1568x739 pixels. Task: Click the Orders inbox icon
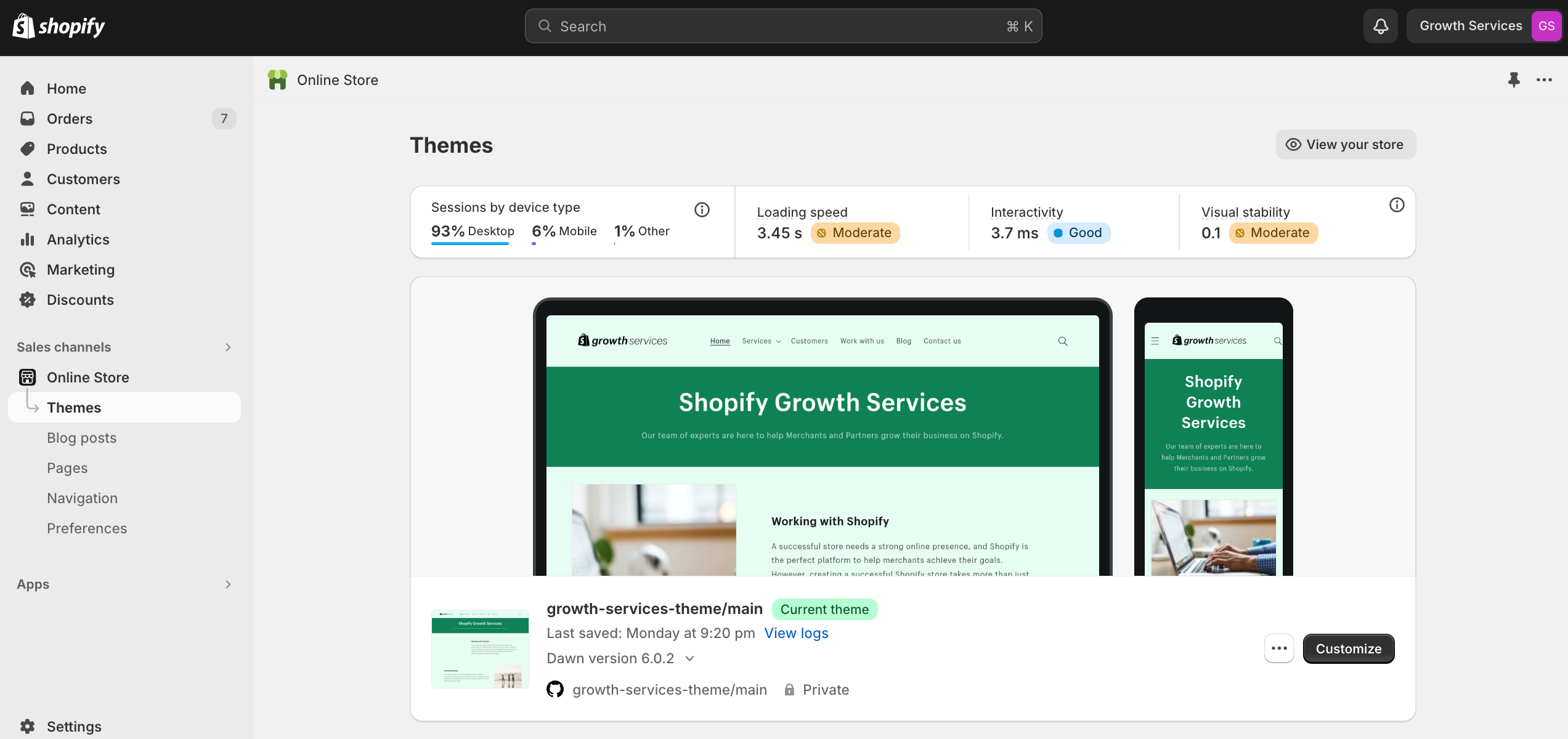[x=27, y=118]
